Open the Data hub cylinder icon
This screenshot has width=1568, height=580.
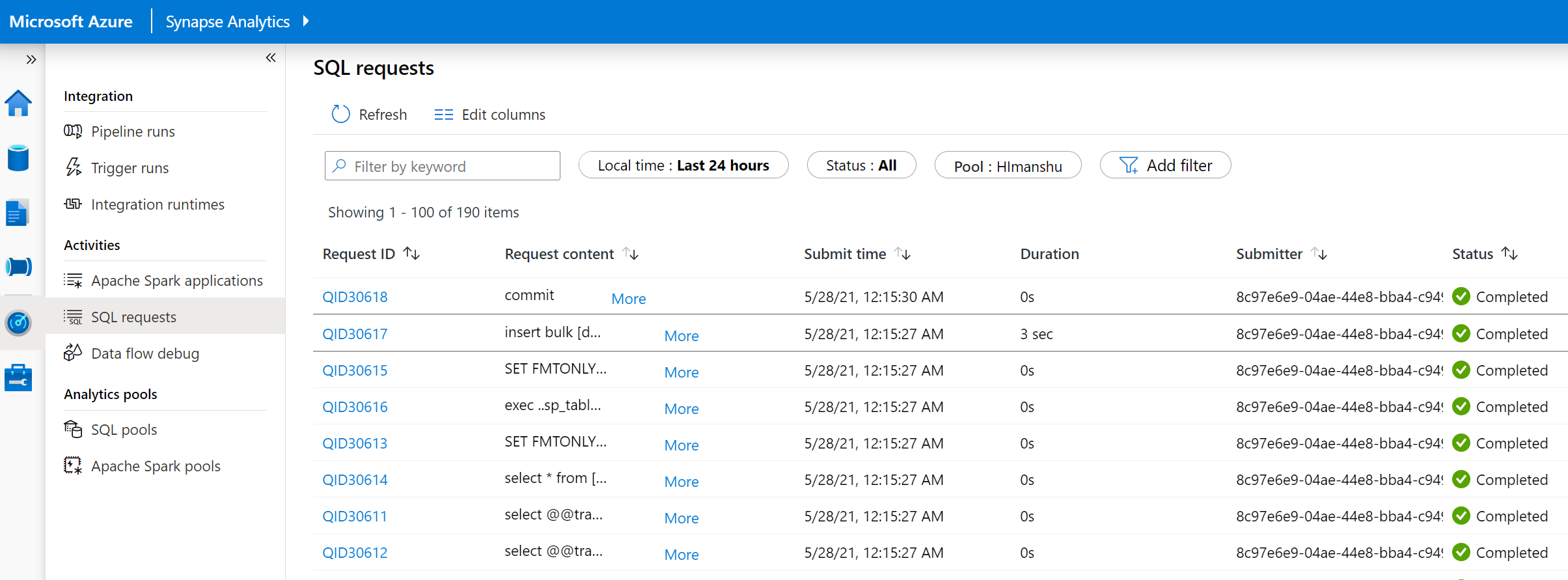(18, 158)
